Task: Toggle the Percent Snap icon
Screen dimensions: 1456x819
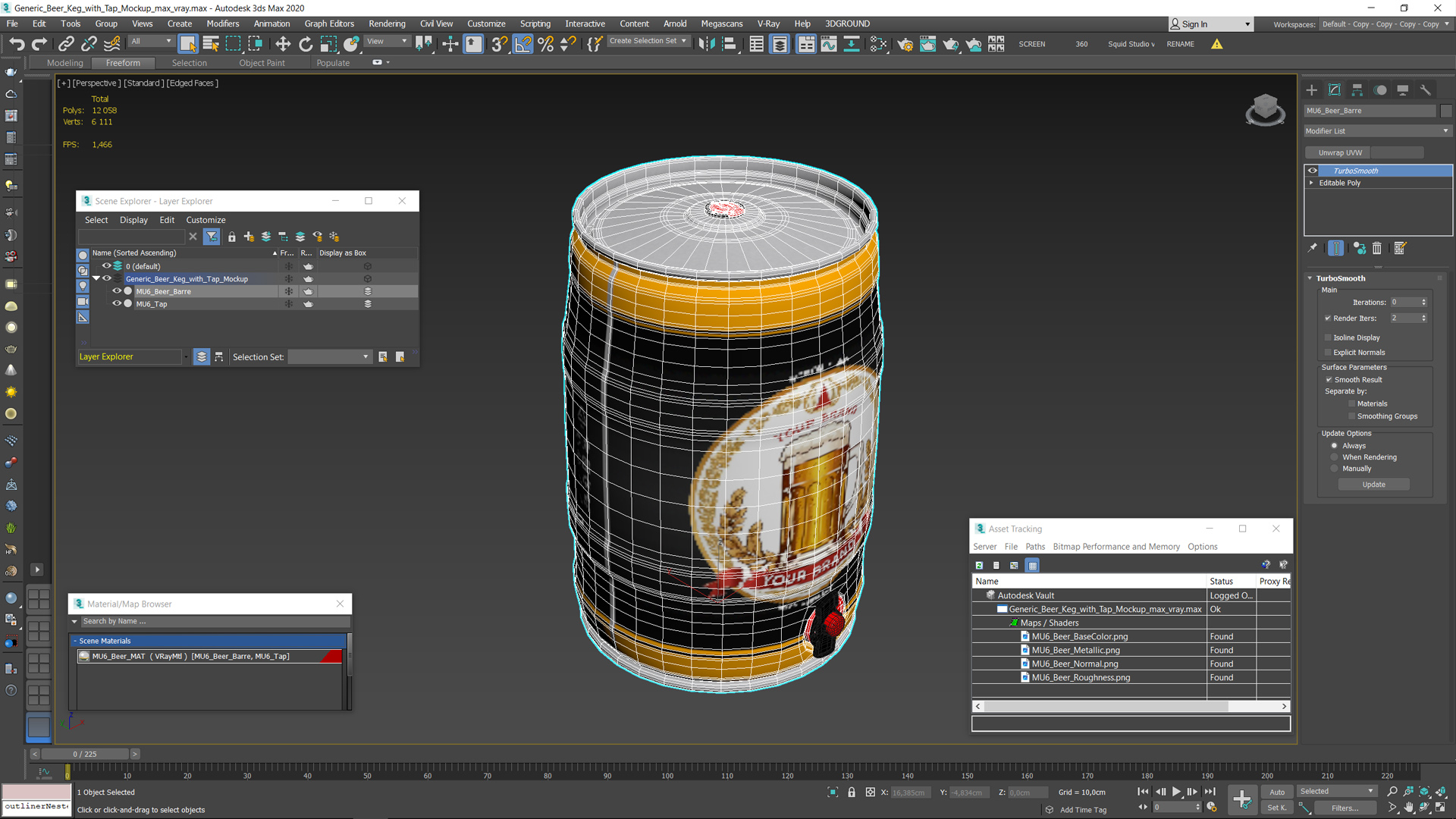Action: tap(545, 44)
